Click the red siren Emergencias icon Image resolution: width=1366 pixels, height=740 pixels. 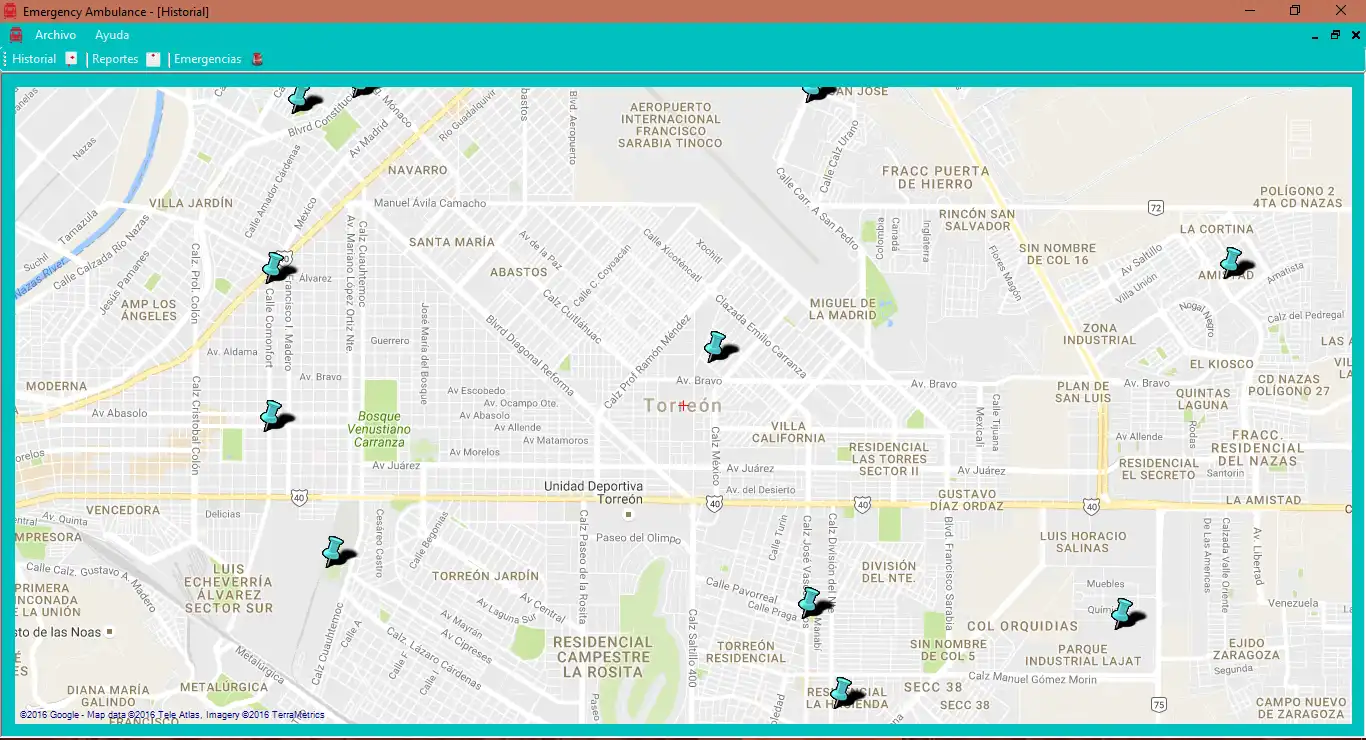[x=258, y=59]
